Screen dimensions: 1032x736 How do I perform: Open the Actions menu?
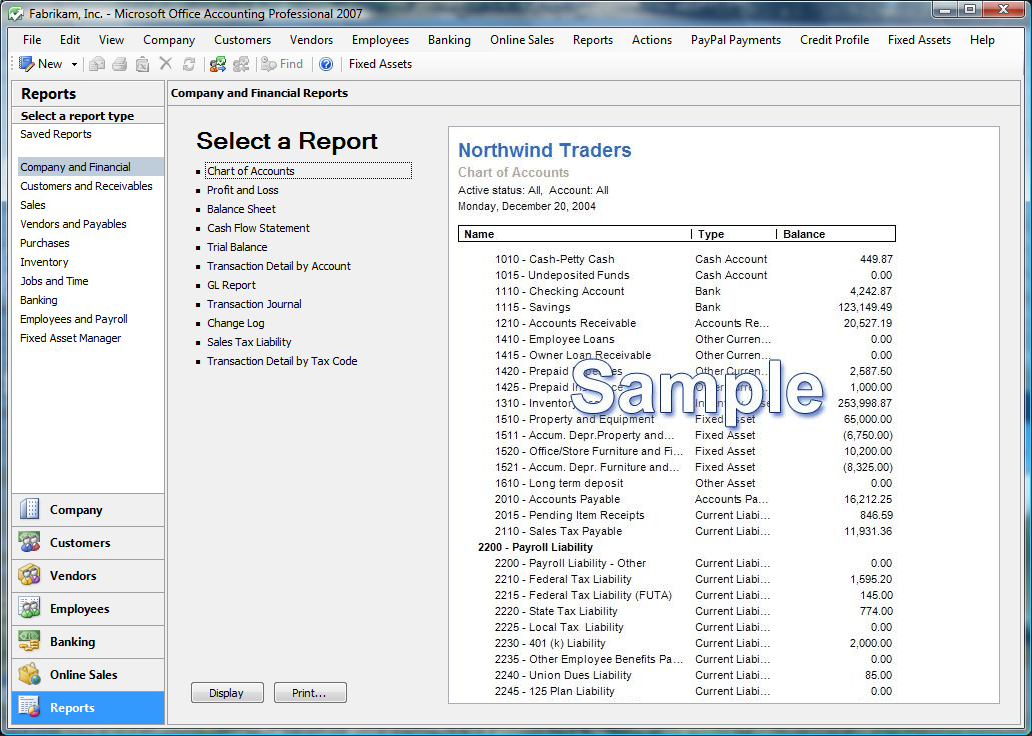coord(652,39)
